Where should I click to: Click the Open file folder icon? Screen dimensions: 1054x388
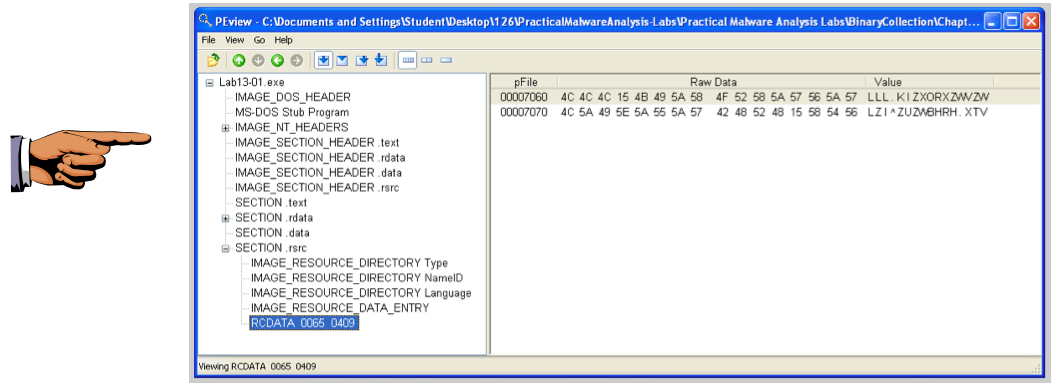pos(213,61)
